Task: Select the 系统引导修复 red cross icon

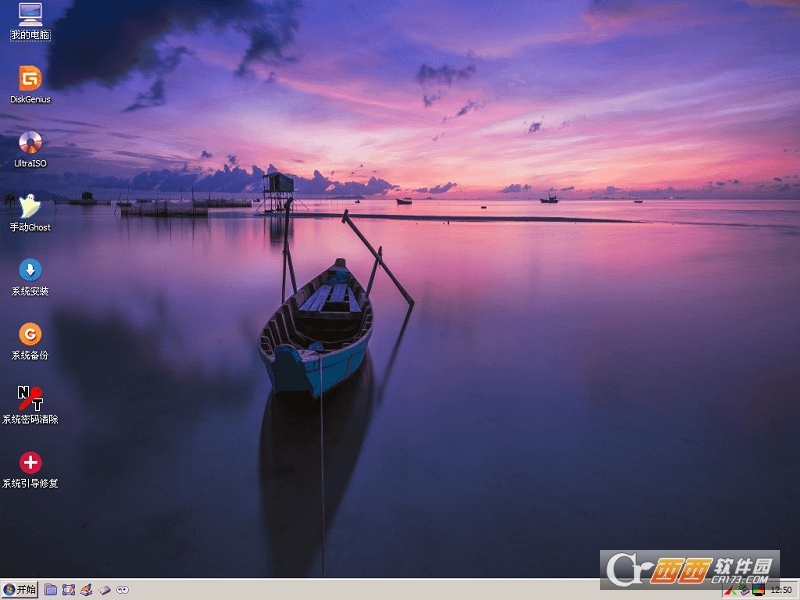Action: click(30, 463)
